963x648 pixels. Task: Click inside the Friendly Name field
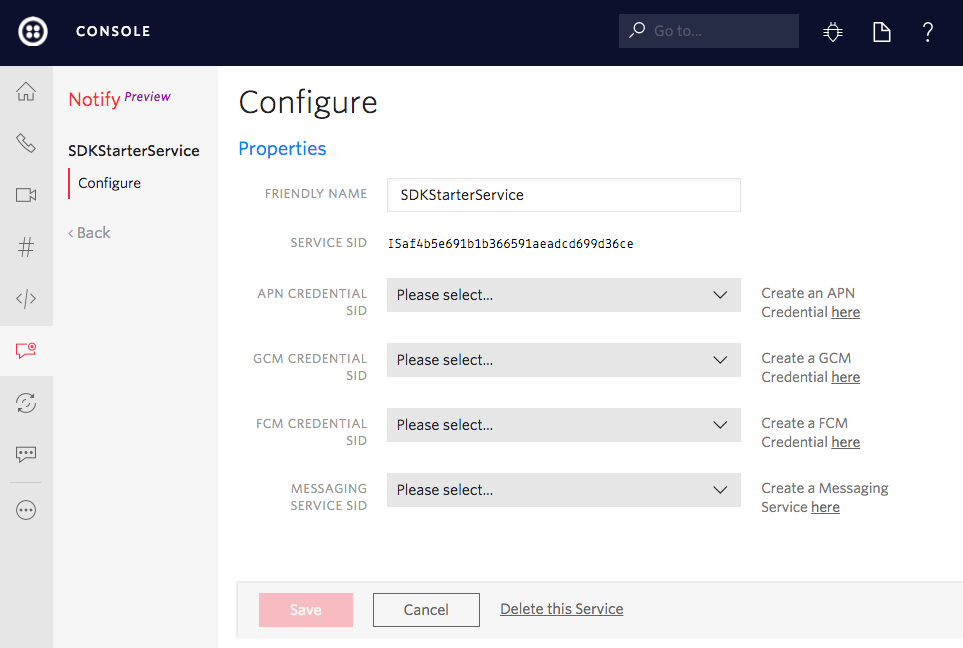point(563,195)
